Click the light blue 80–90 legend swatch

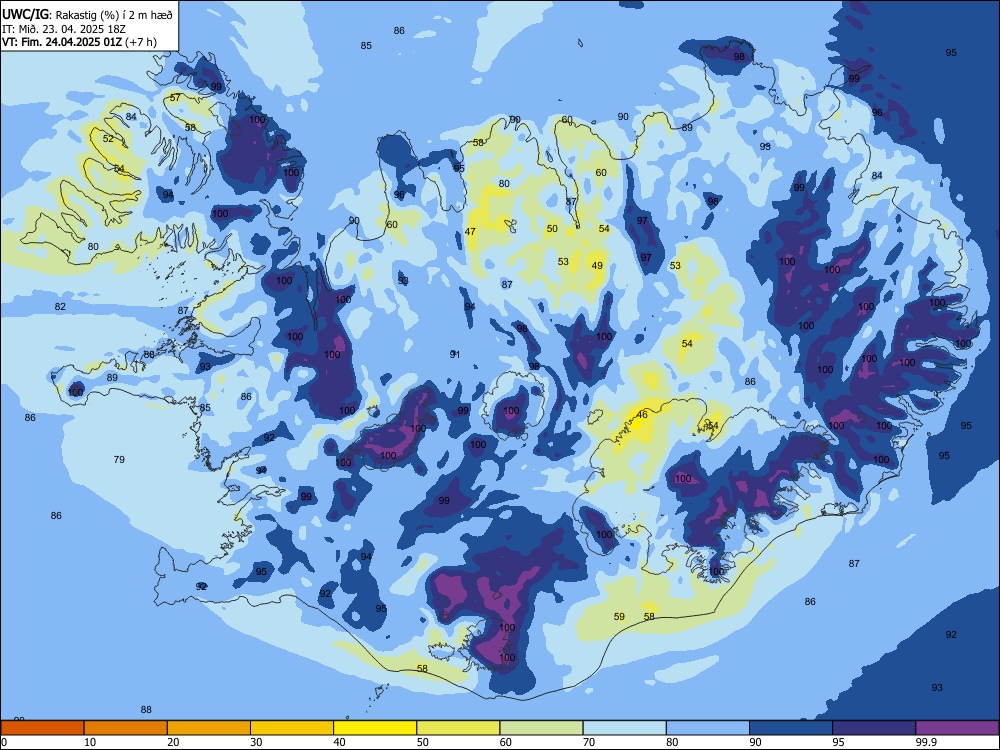pyautogui.click(x=708, y=728)
